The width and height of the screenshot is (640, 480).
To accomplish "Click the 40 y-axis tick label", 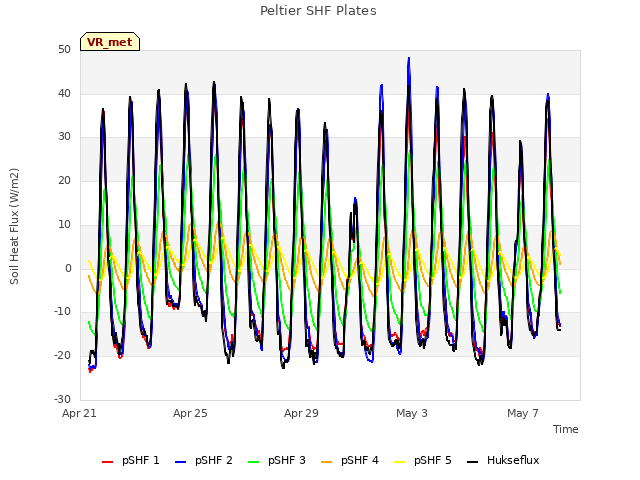I will click(64, 93).
